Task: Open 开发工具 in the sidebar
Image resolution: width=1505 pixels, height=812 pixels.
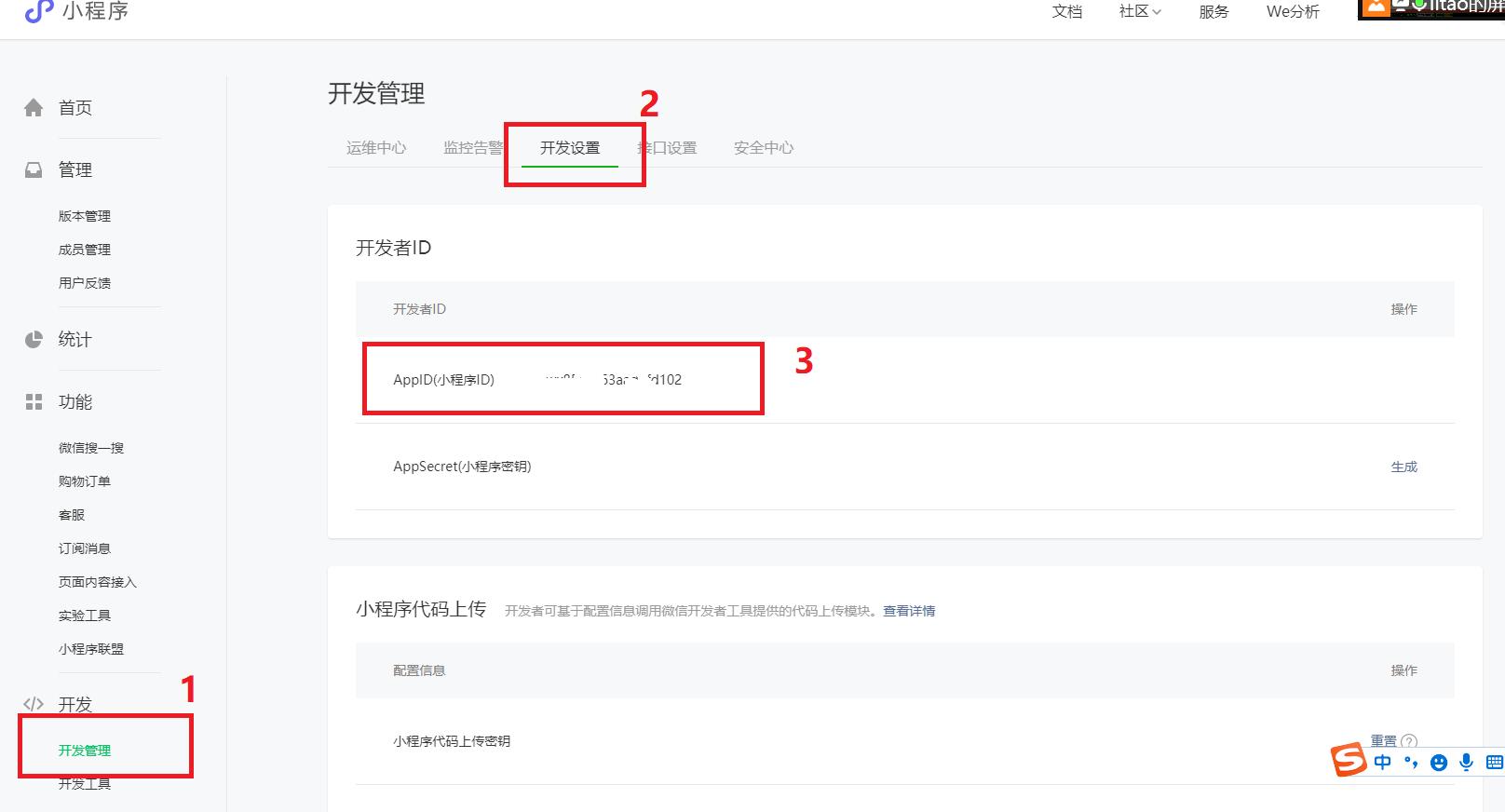Action: 85,784
